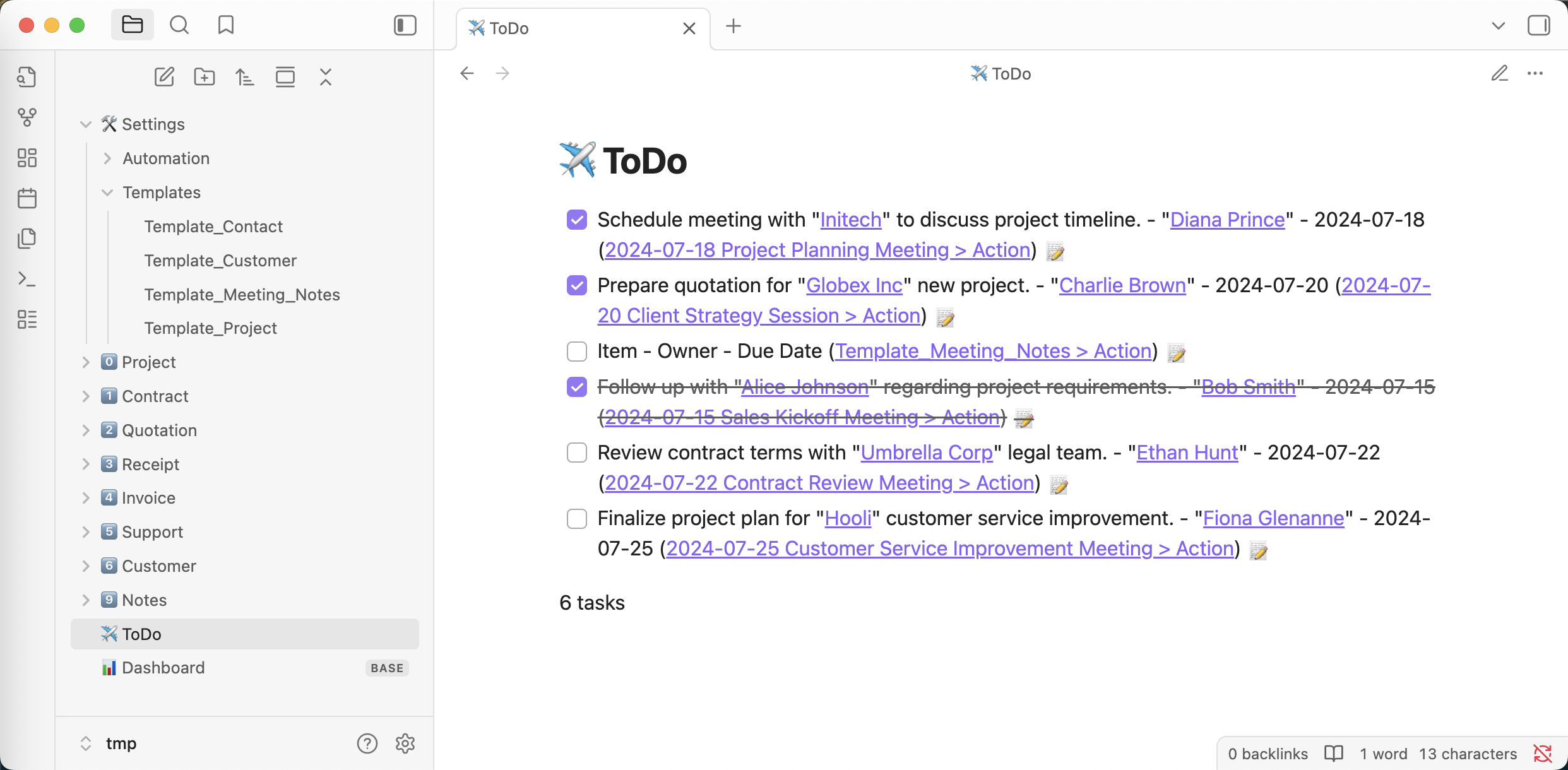This screenshot has height=770, width=1568.
Task: Open daily note calendar icon
Action: coord(27,198)
